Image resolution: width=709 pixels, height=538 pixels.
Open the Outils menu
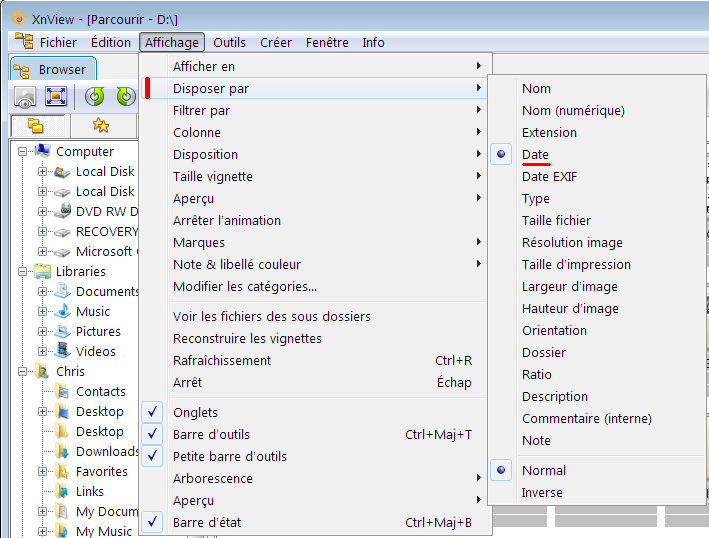point(229,42)
